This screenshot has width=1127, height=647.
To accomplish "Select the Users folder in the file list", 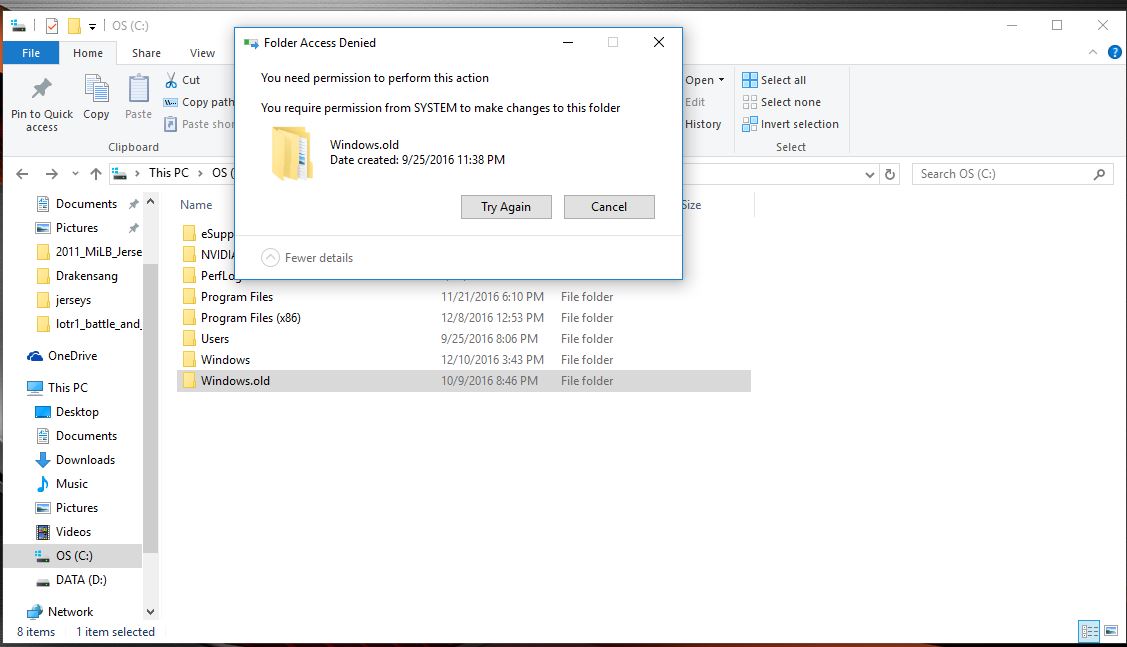I will coord(464,339).
